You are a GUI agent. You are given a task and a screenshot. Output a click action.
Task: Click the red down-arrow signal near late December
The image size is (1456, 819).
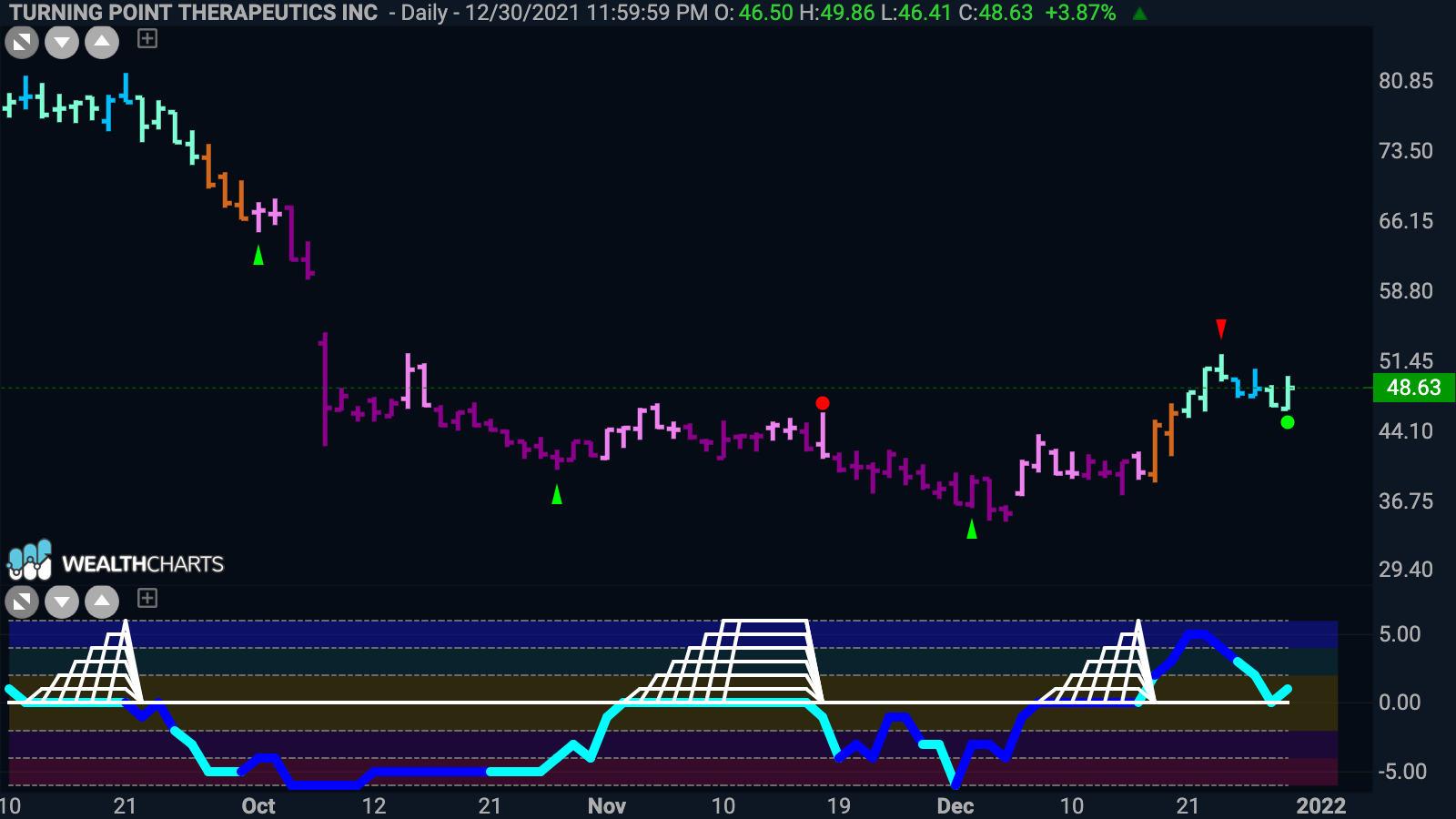click(1221, 329)
